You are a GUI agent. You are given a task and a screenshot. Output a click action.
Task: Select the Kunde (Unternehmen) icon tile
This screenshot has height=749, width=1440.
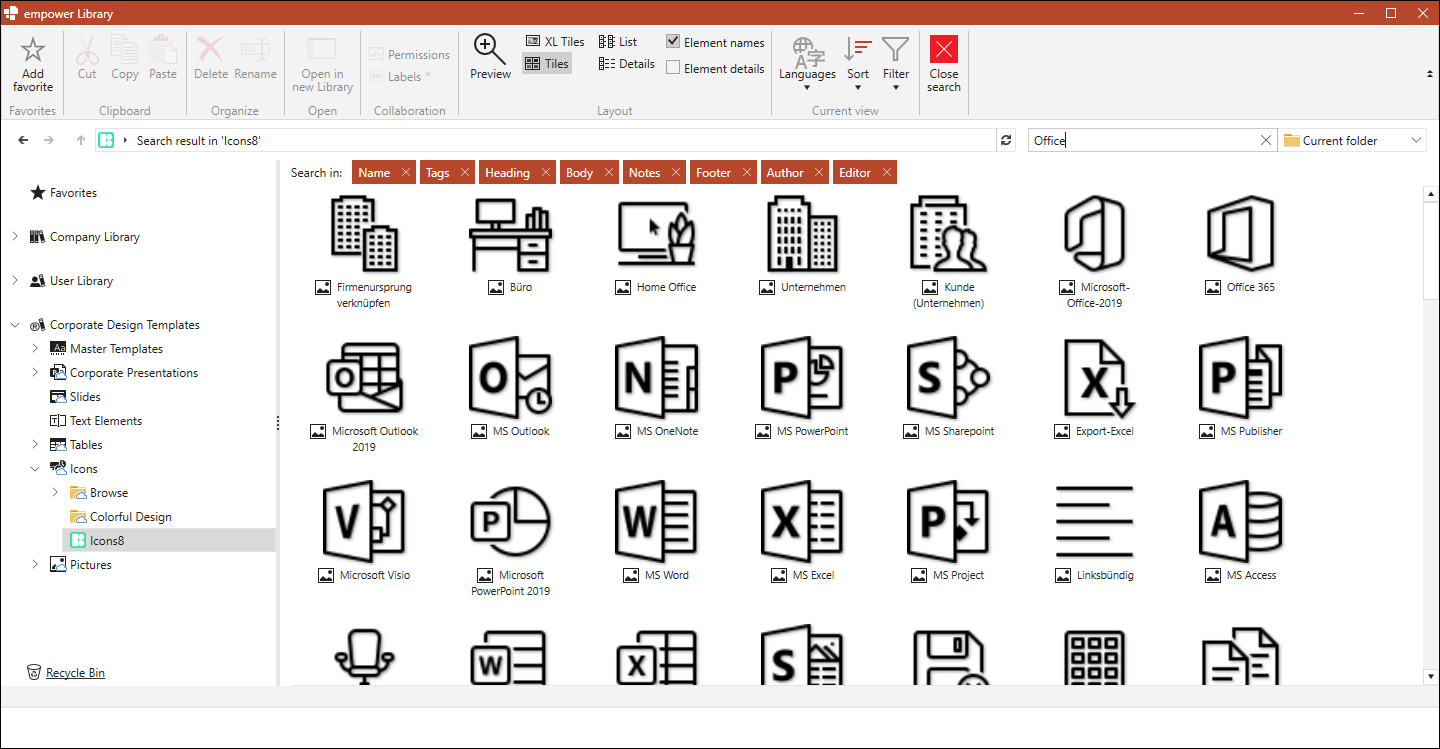[x=948, y=252]
